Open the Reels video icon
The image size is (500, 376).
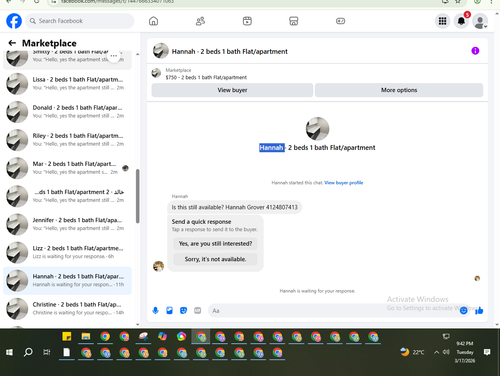247,21
